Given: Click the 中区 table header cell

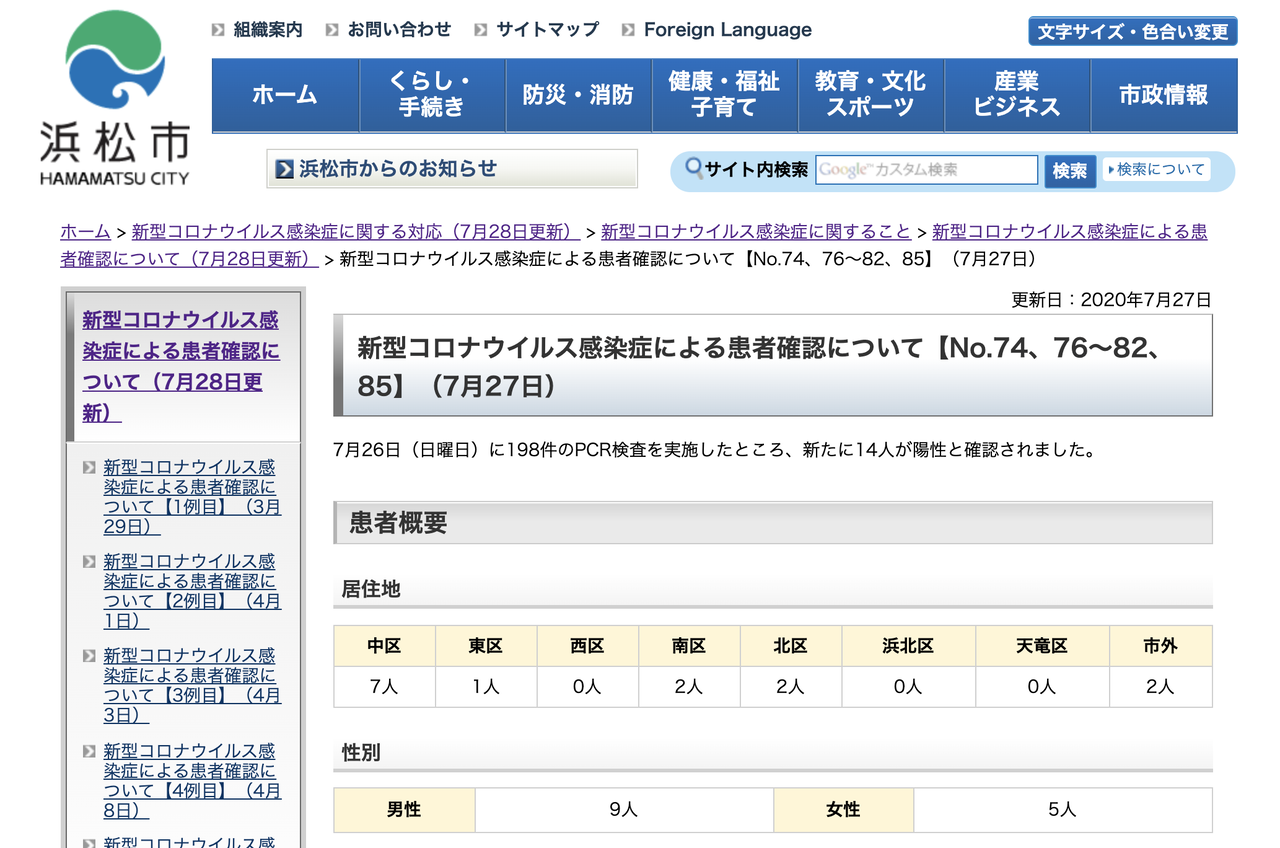Looking at the screenshot, I should (x=385, y=646).
